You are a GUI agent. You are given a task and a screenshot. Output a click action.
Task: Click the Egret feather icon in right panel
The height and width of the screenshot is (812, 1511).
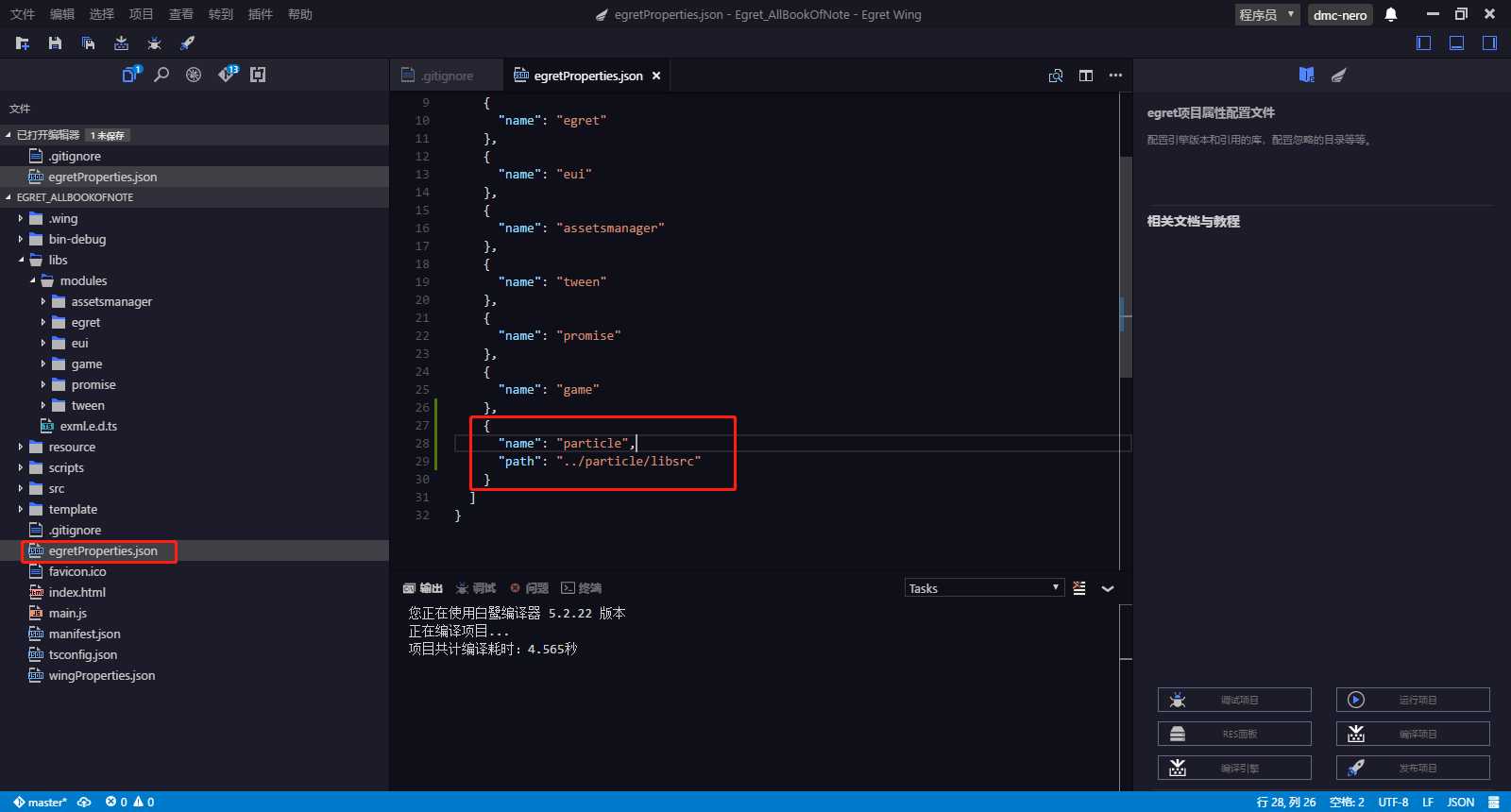(1338, 75)
